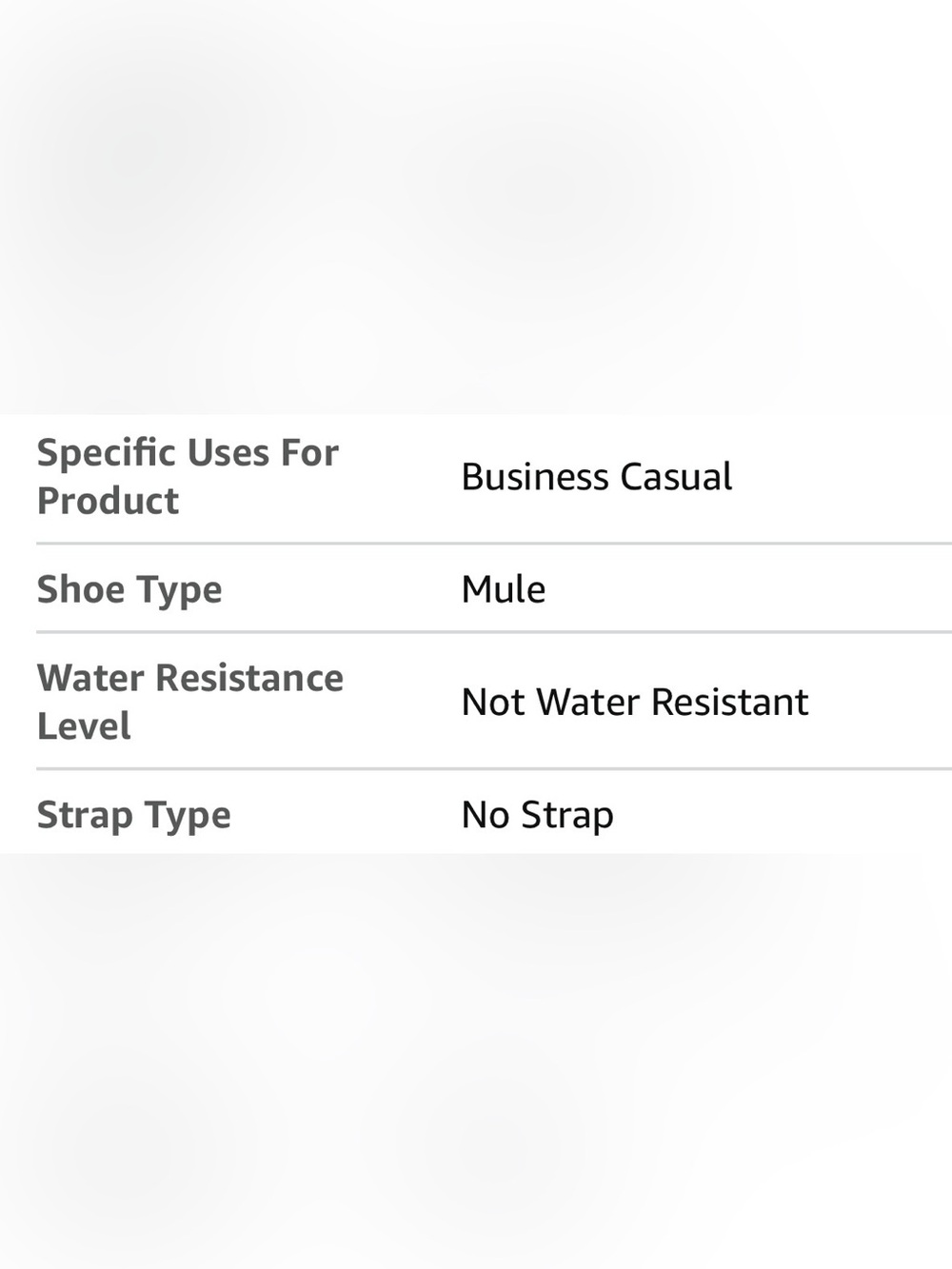The width and height of the screenshot is (952, 1269).
Task: Select the Shoe Type label
Action: (129, 589)
